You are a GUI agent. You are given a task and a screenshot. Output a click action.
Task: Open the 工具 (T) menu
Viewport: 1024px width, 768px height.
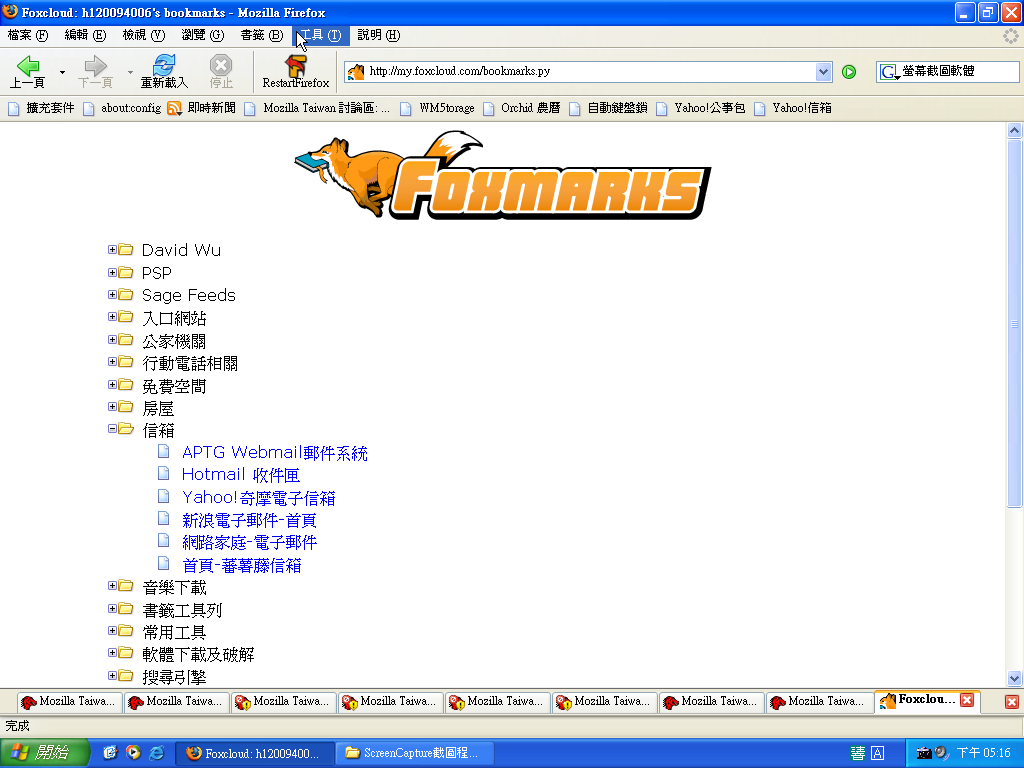(x=321, y=35)
